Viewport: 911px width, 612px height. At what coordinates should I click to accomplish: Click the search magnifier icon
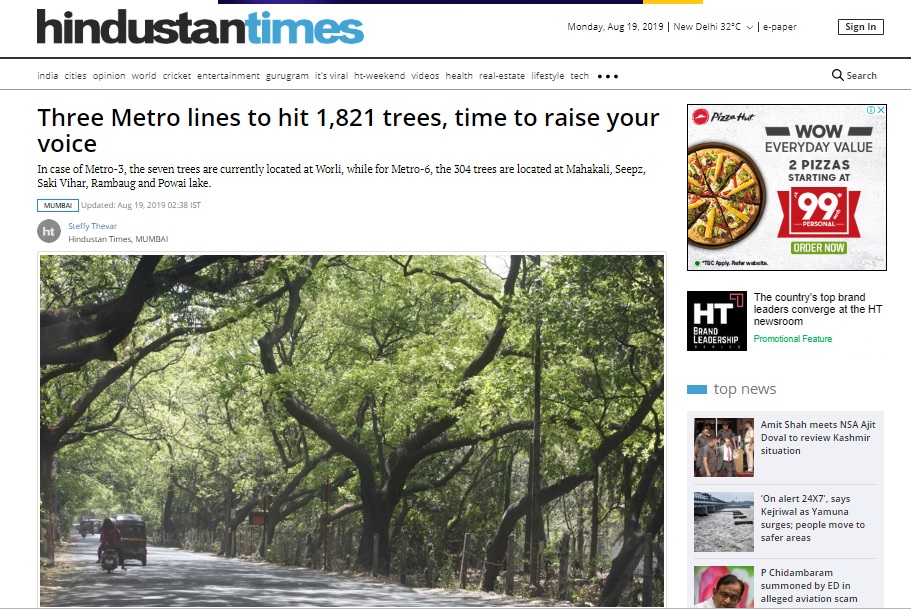coord(837,76)
